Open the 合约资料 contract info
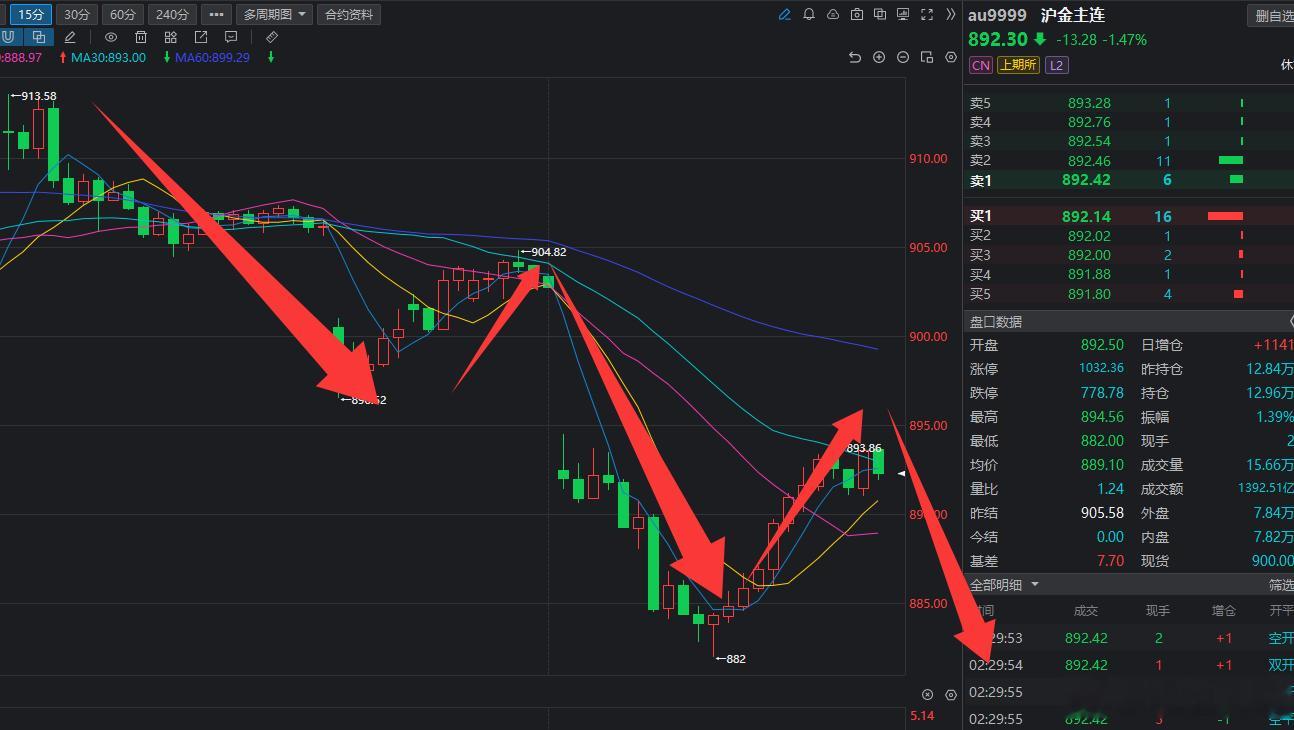Image resolution: width=1294 pixels, height=730 pixels. 349,15
